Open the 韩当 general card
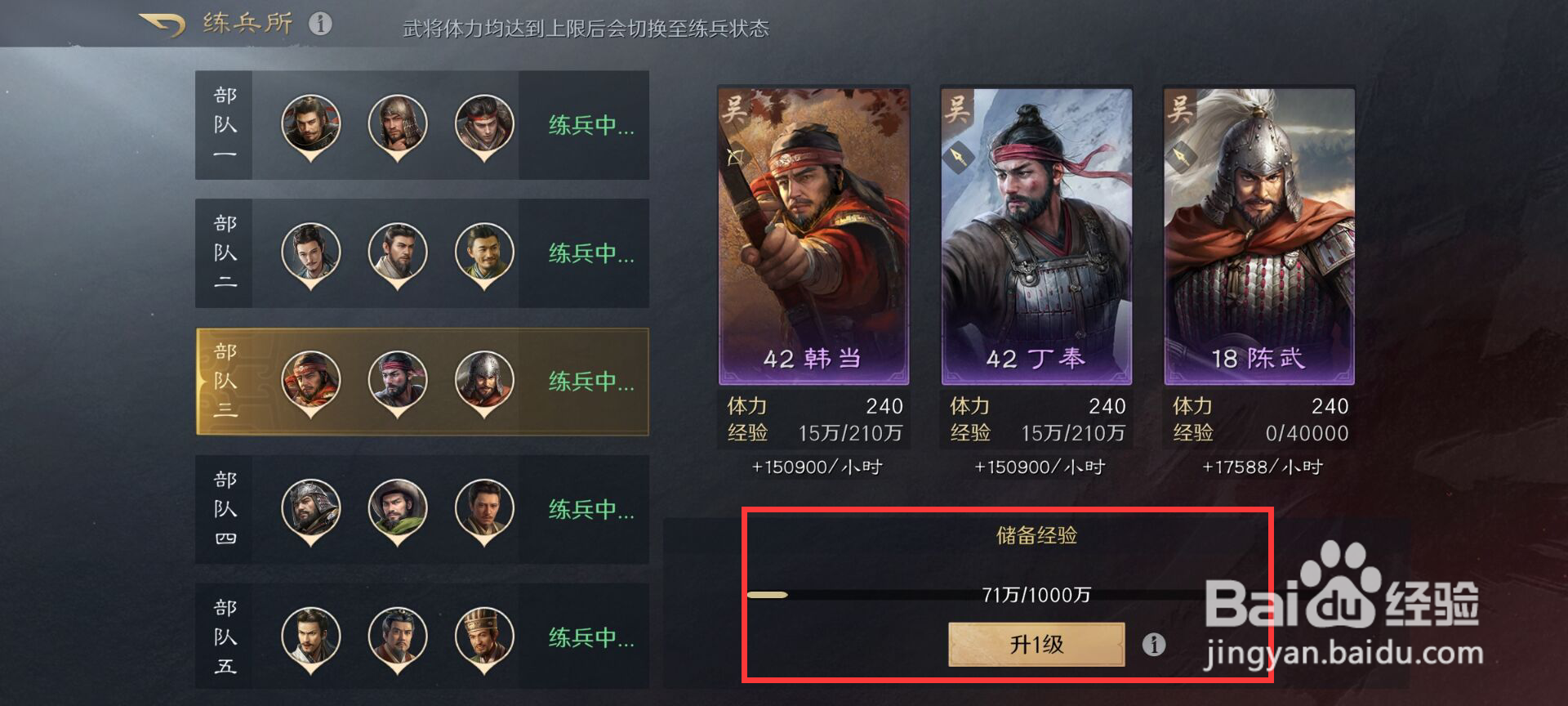 click(x=813, y=236)
